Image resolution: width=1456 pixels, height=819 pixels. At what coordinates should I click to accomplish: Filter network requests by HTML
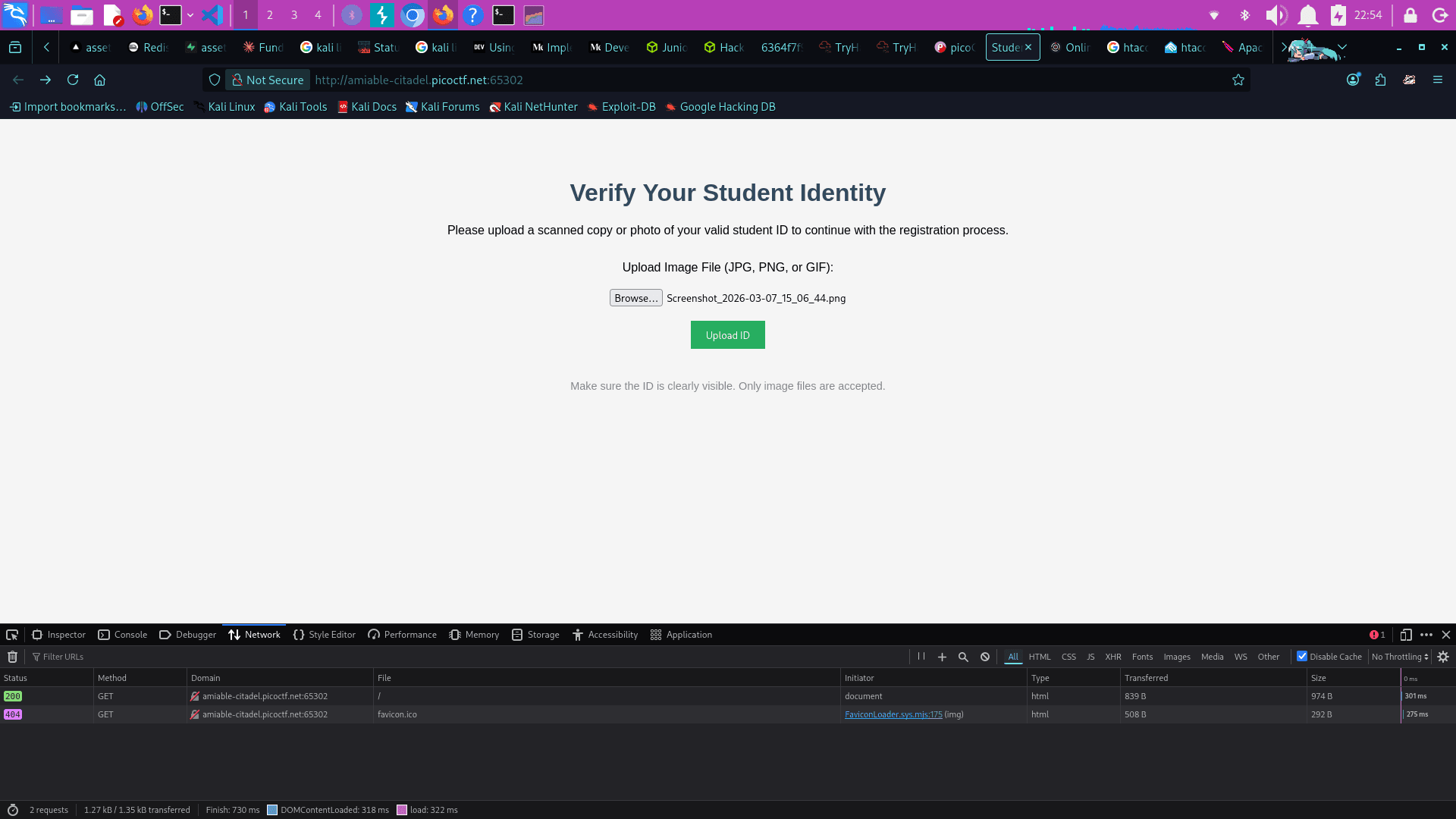pos(1040,657)
